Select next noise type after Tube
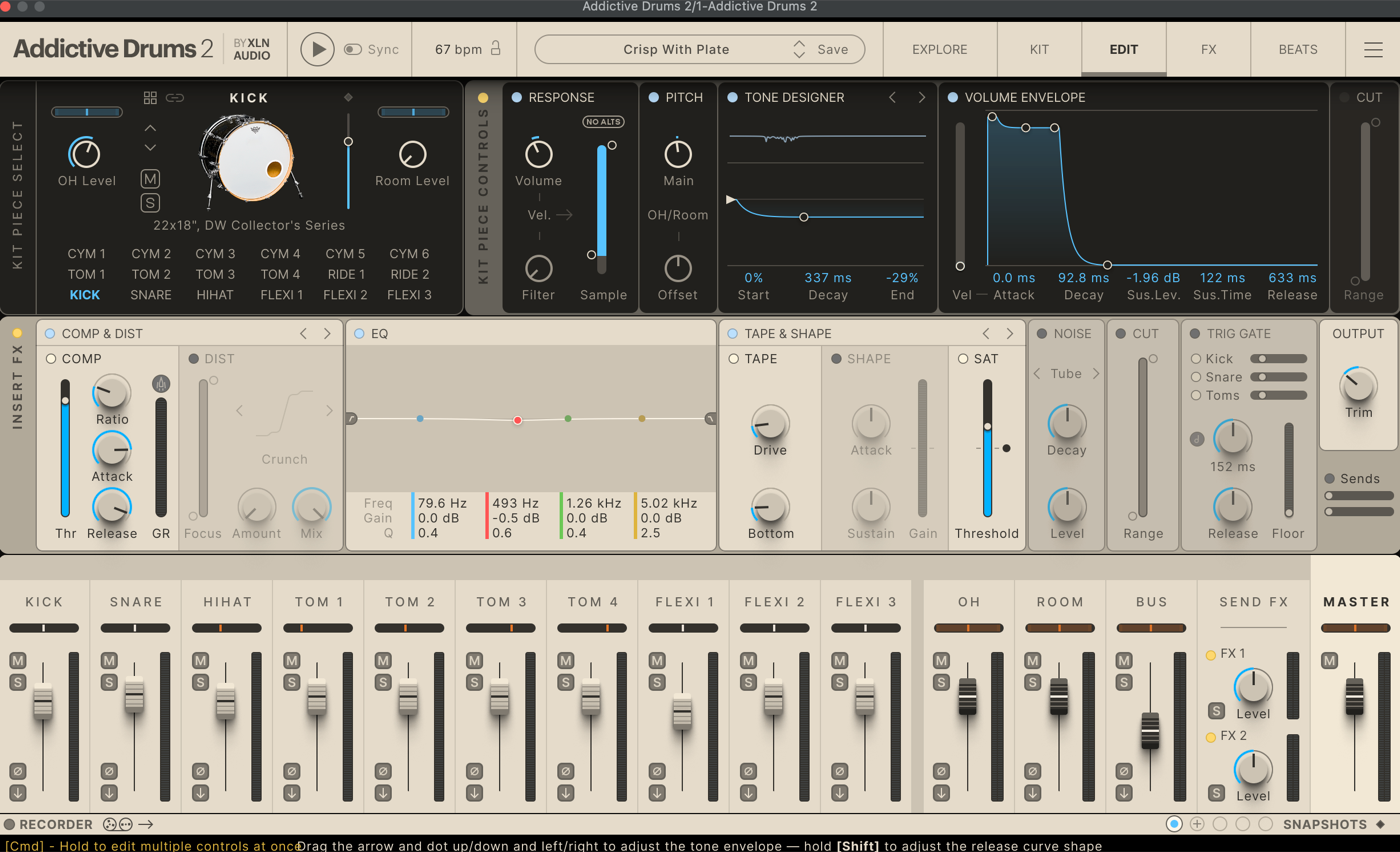Viewport: 1400px width, 852px height. (1096, 373)
